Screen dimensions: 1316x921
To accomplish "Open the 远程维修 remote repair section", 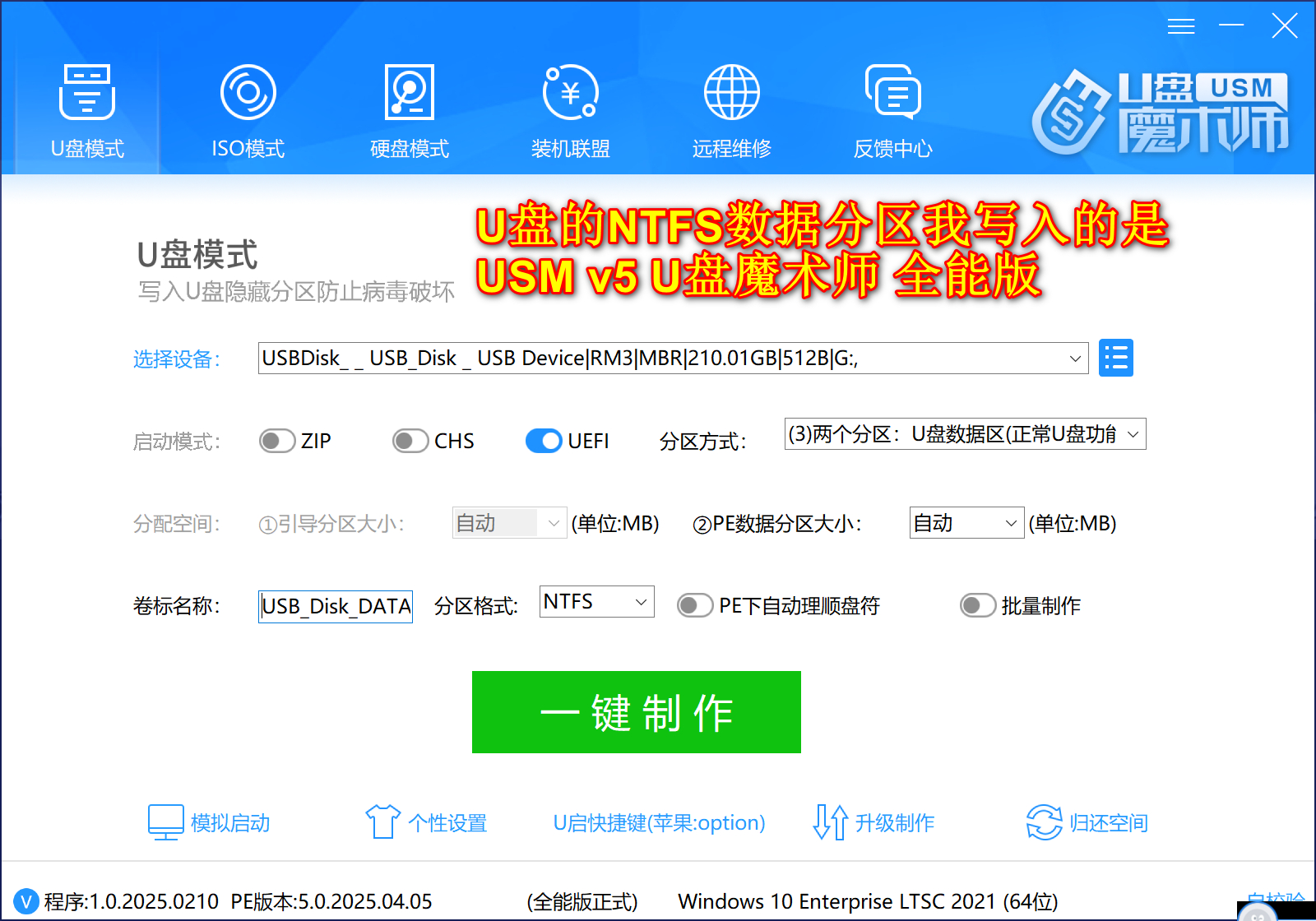I will pos(732,112).
